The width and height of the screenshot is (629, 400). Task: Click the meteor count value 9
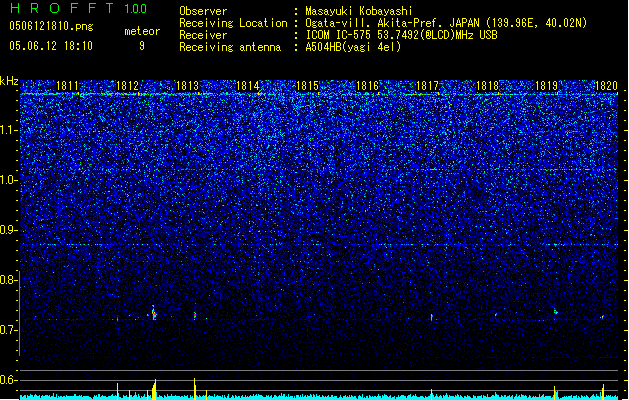[142, 46]
